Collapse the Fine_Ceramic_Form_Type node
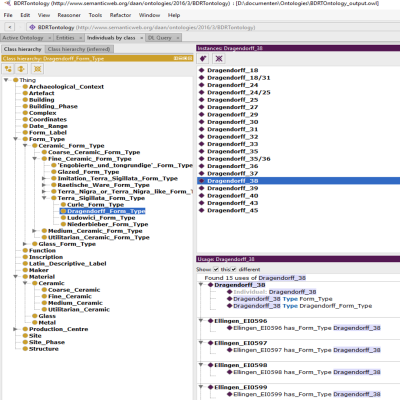400x400 pixels. click(34, 159)
